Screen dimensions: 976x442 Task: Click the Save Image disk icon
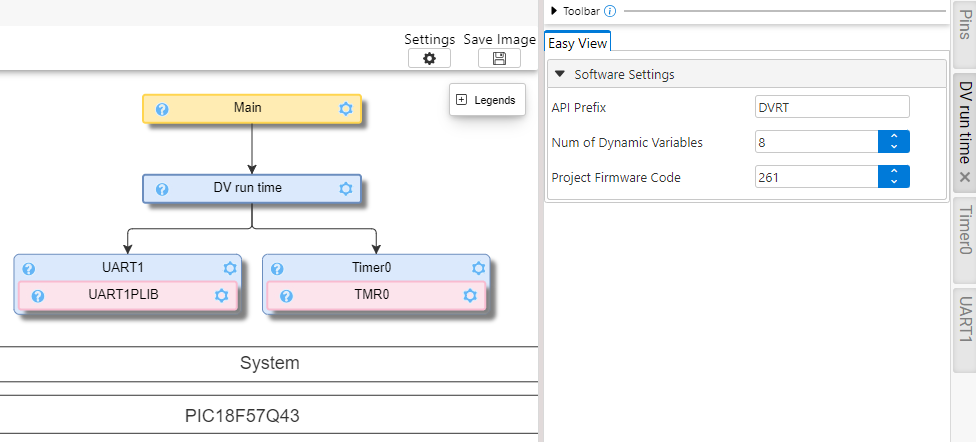499,59
